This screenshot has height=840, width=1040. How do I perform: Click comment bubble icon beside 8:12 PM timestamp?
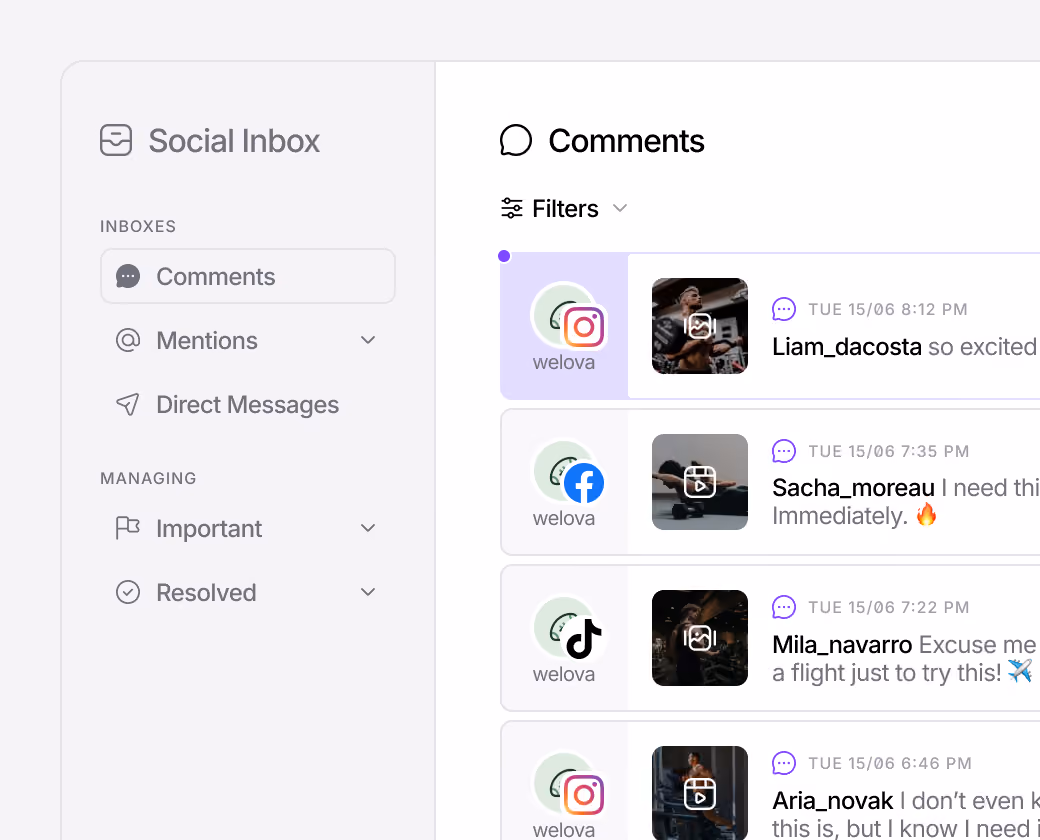click(784, 309)
